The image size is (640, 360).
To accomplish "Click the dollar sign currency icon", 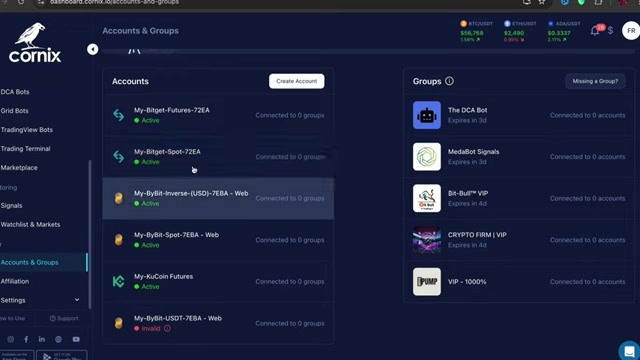I will (x=610, y=31).
